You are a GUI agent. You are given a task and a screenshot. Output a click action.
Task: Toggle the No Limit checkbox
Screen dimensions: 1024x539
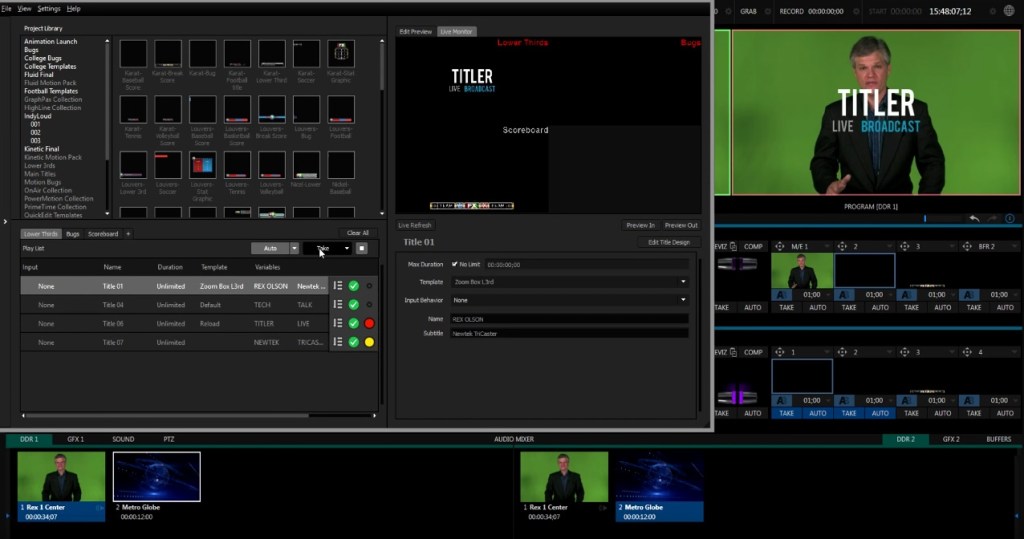[455, 265]
